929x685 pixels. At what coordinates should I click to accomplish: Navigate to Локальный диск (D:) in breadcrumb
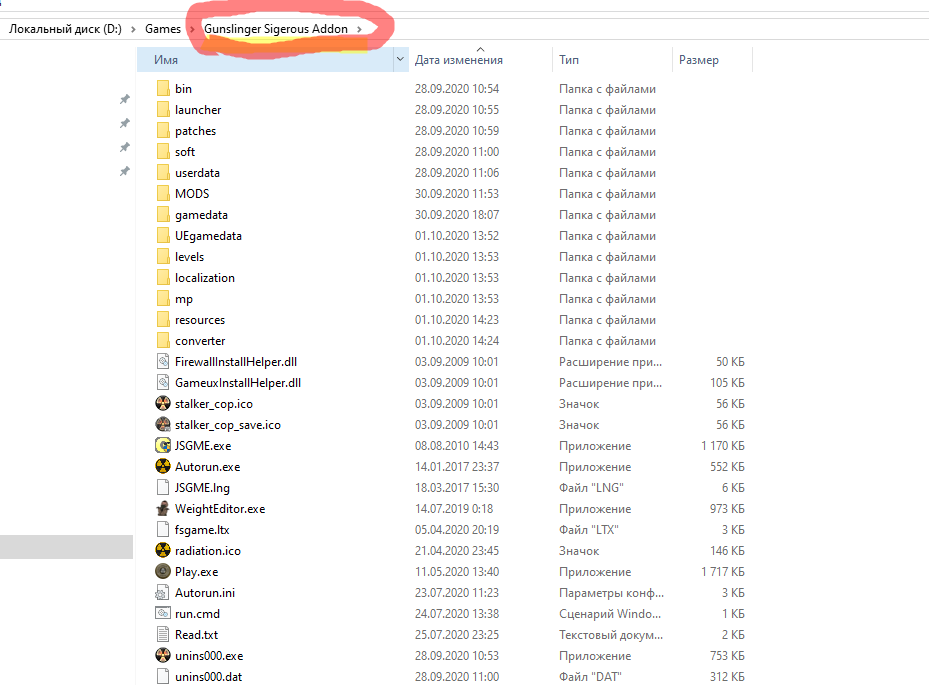tap(65, 29)
